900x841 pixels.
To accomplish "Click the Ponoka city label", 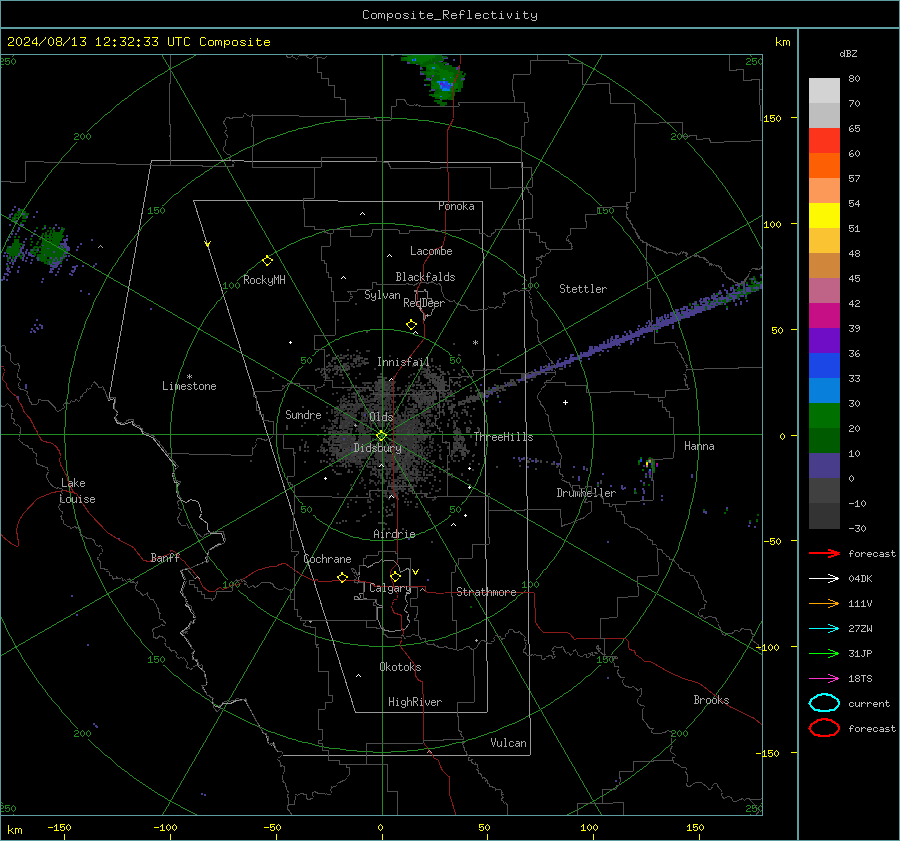I will 456,206.
